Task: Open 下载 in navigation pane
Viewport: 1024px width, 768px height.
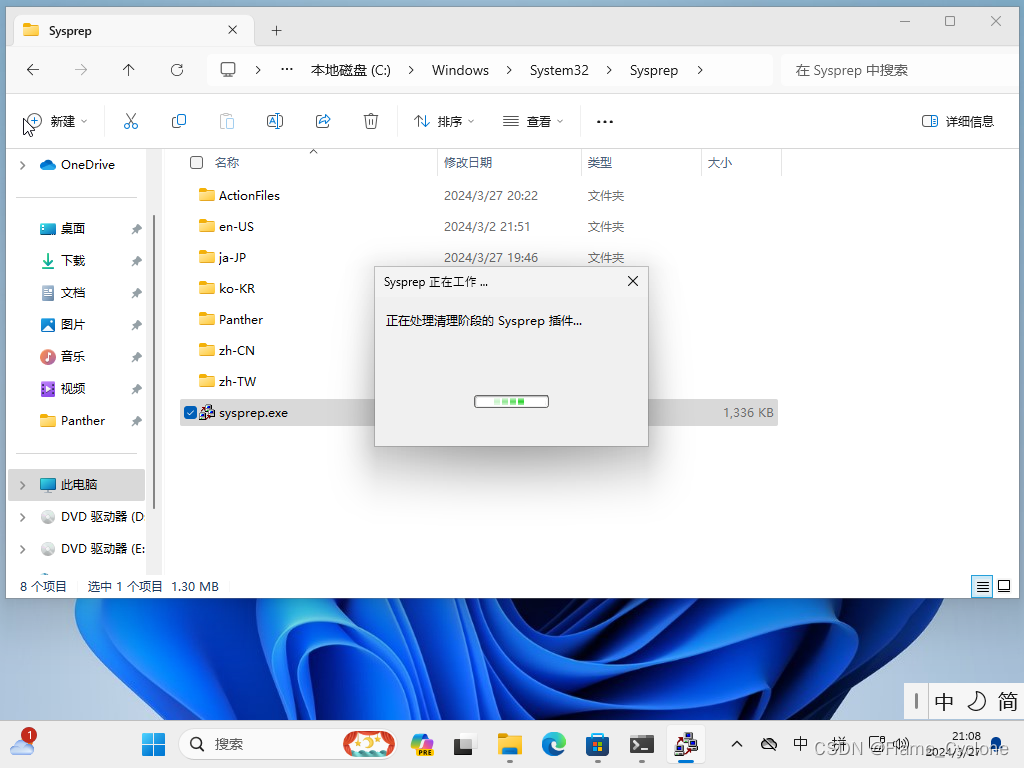Action: tap(73, 261)
